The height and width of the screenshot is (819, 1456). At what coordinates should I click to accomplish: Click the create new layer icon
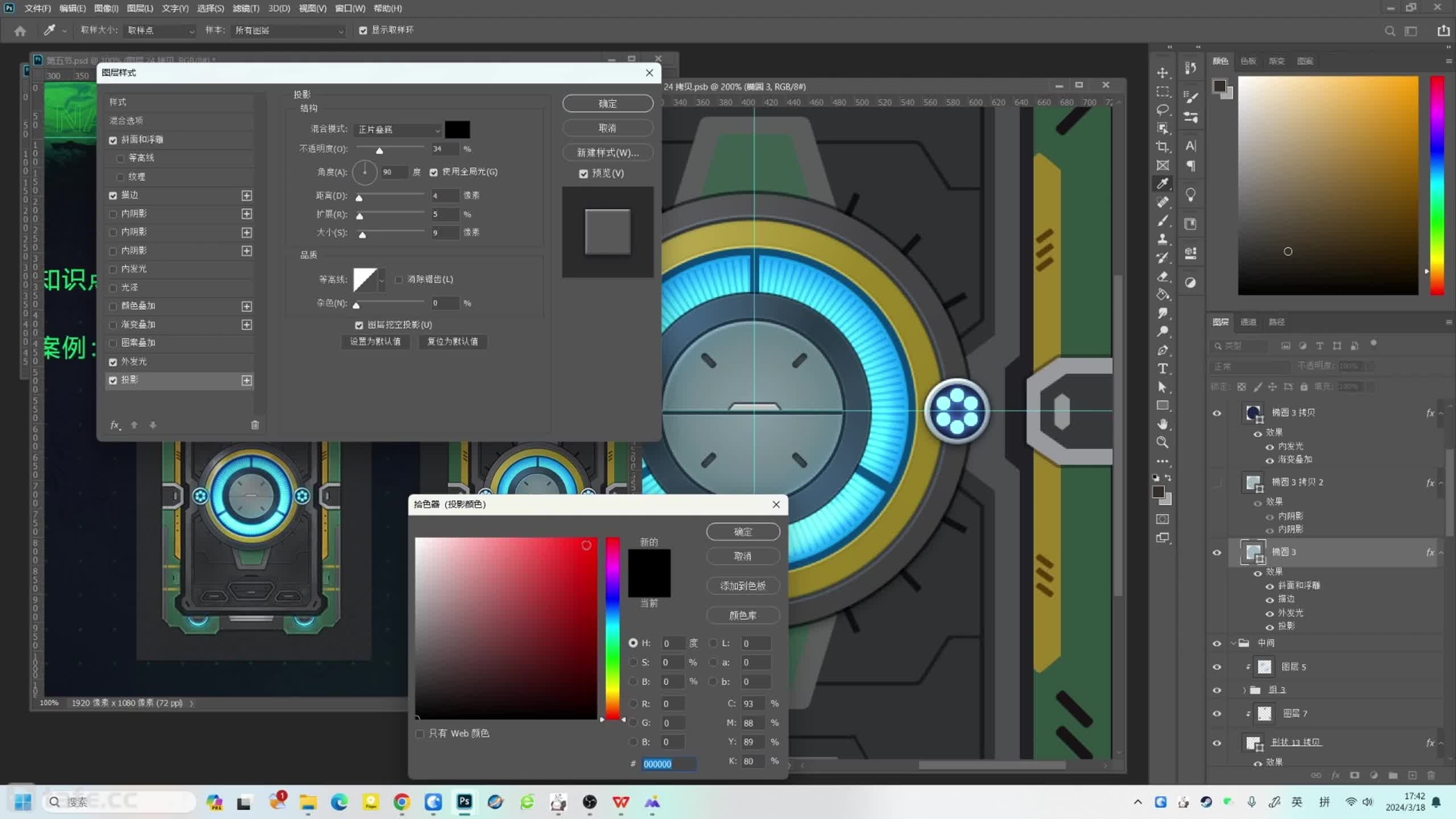pos(1412,775)
